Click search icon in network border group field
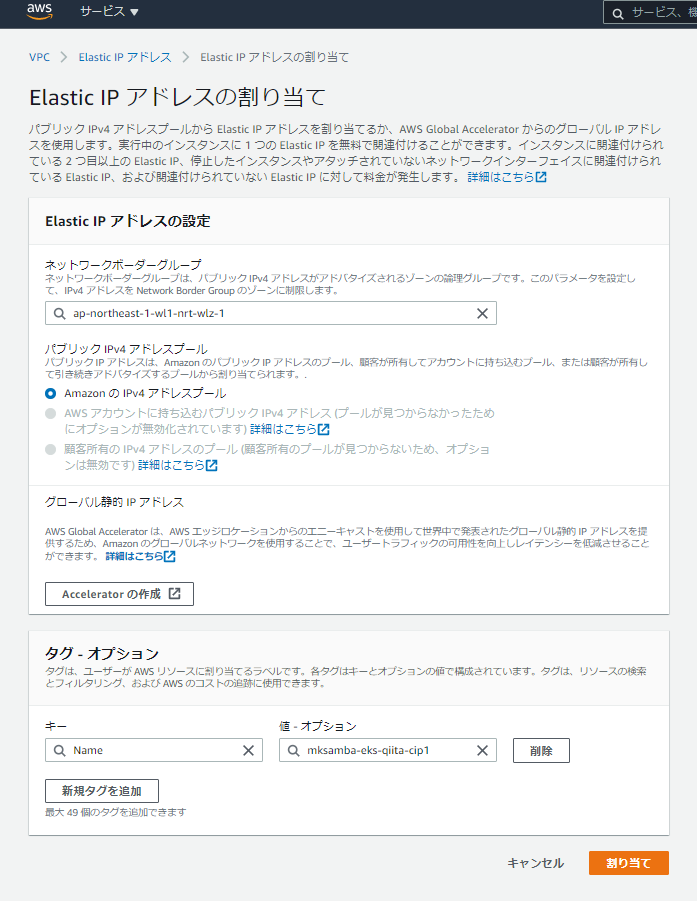Viewport: 697px width, 901px height. [59, 313]
